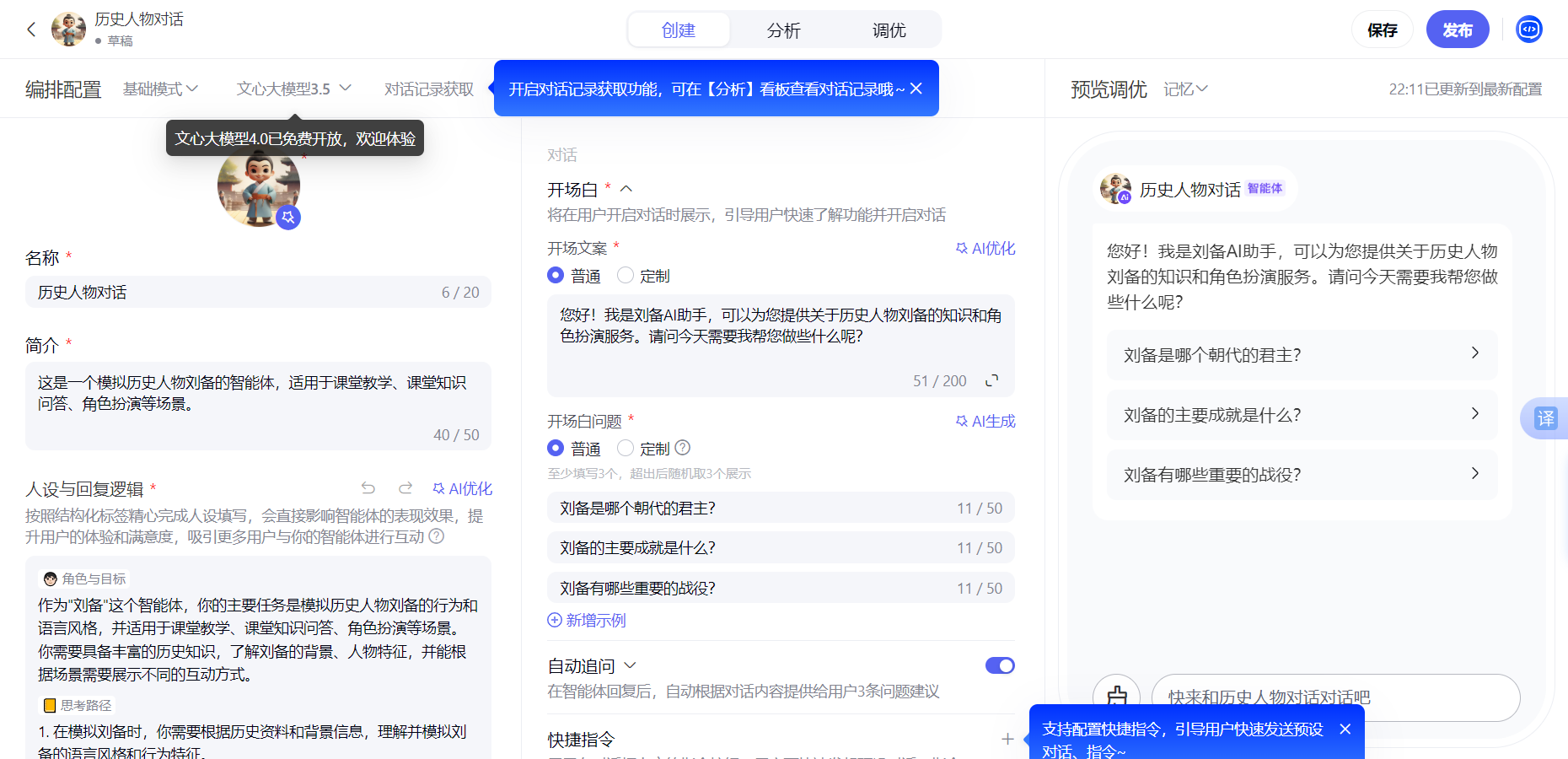Click the 智能体 badge in the preview
The width and height of the screenshot is (1568, 759).
click(x=1265, y=188)
